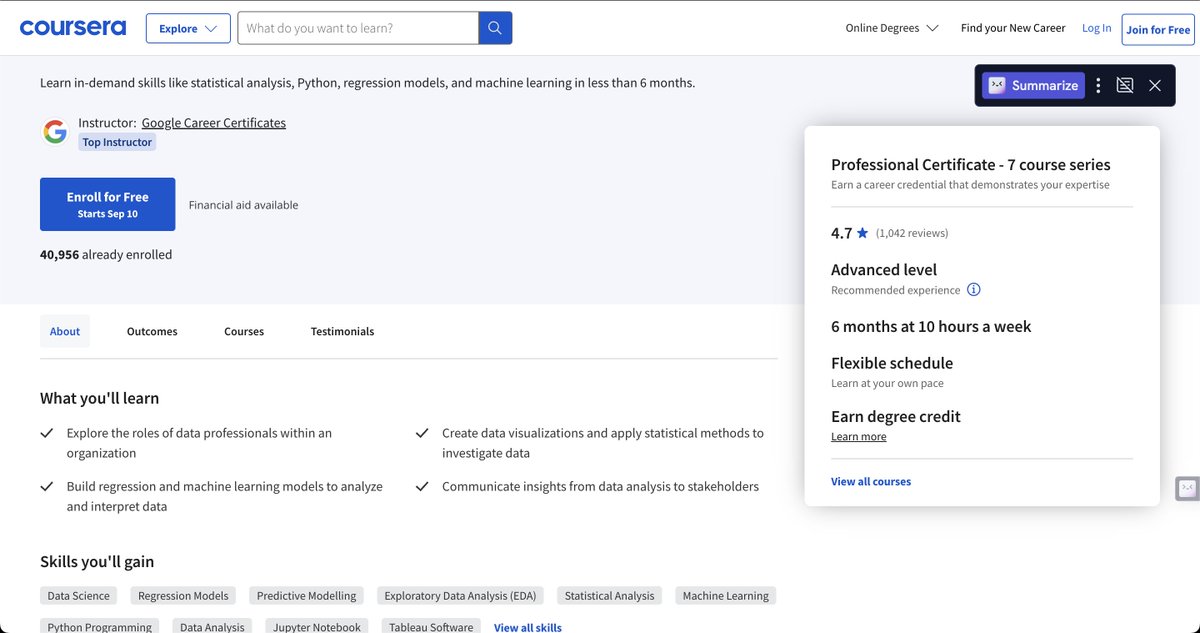
Task: Click View all skills link
Action: (x=528, y=627)
